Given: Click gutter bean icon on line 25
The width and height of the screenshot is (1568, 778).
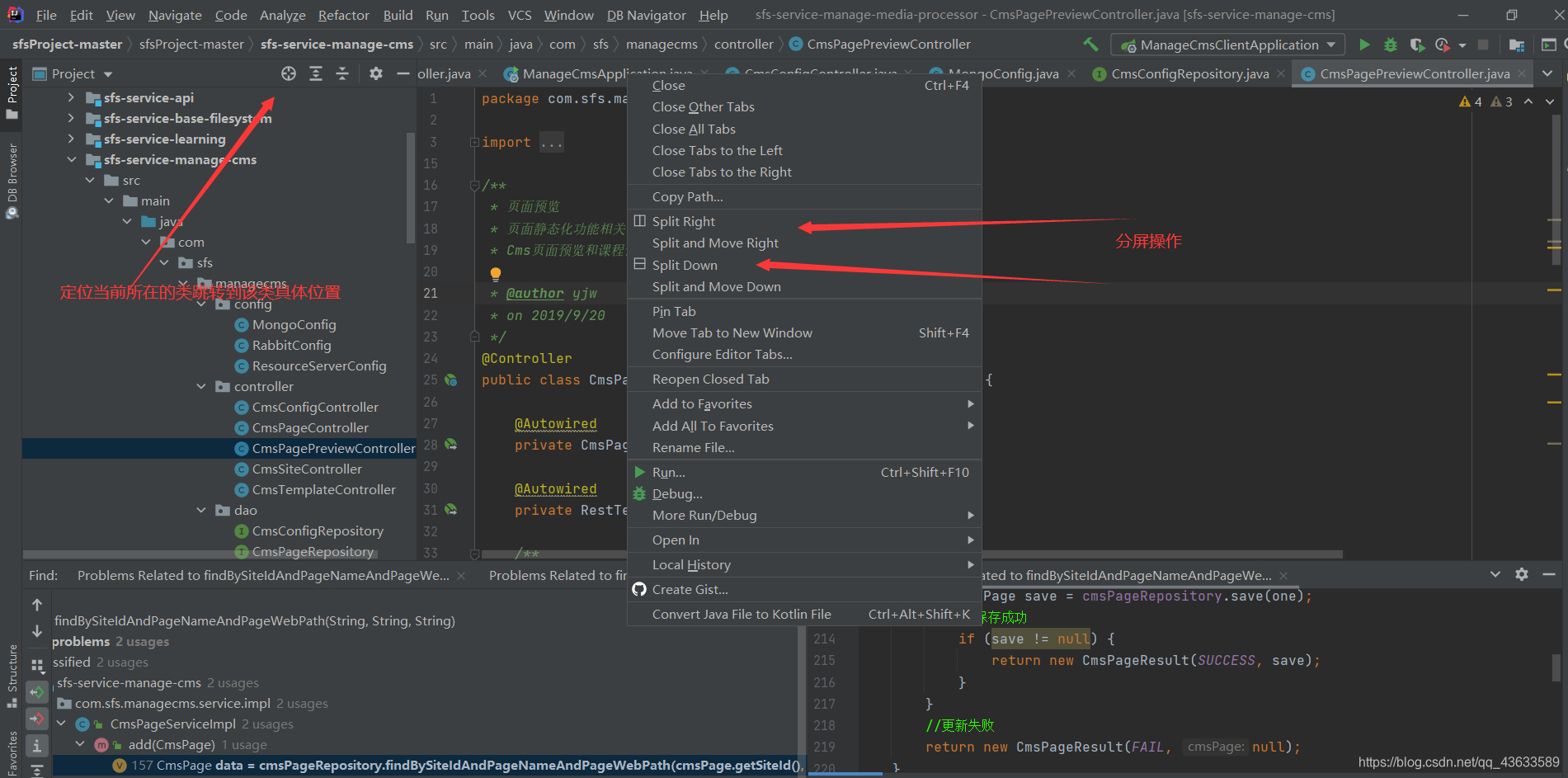Looking at the screenshot, I should (451, 380).
